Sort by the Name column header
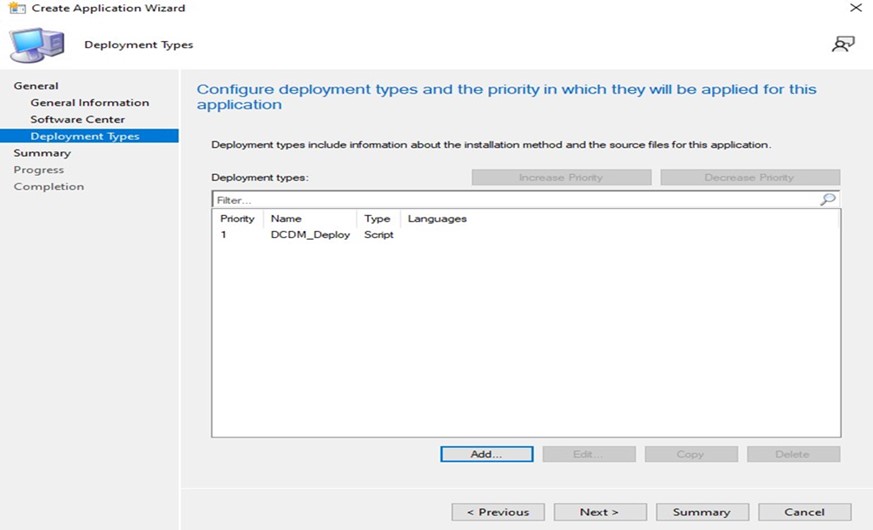873x530 pixels. [x=286, y=219]
